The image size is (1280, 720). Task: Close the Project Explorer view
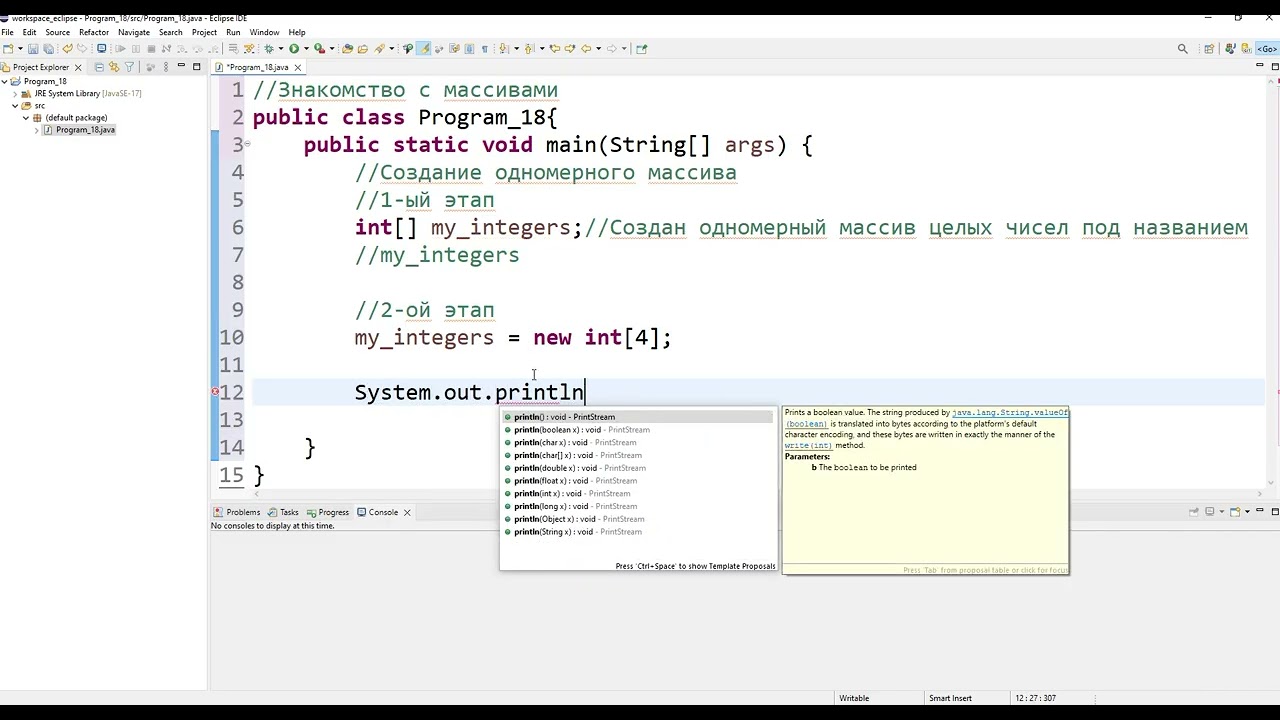(78, 67)
